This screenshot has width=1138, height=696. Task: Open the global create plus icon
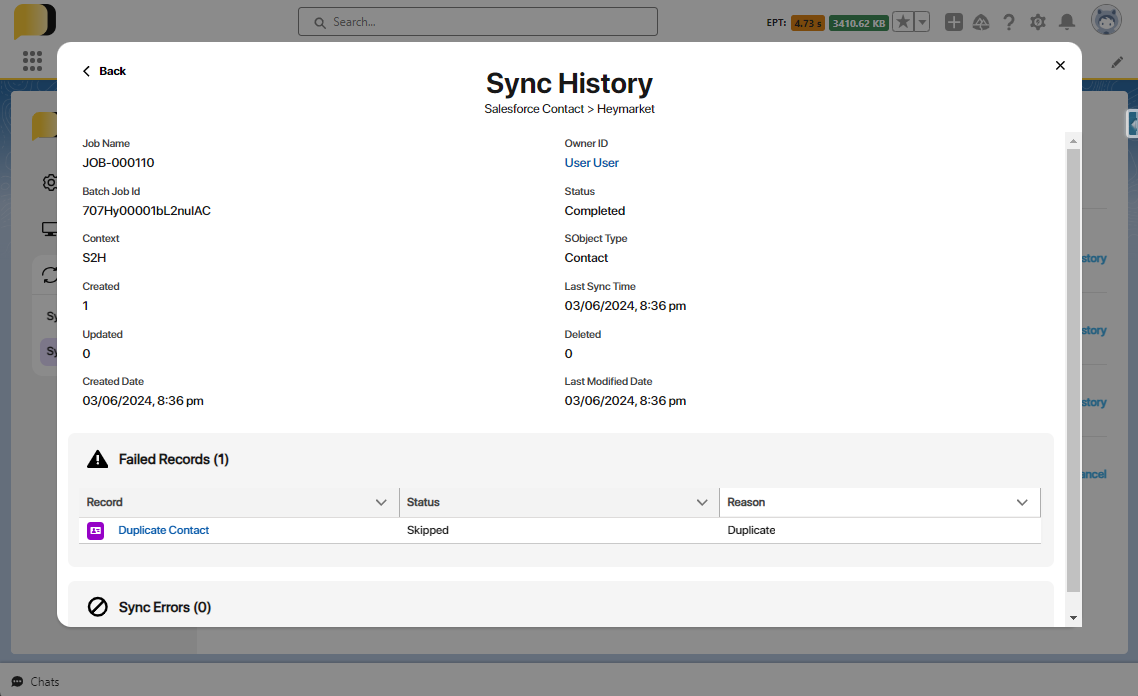click(954, 22)
